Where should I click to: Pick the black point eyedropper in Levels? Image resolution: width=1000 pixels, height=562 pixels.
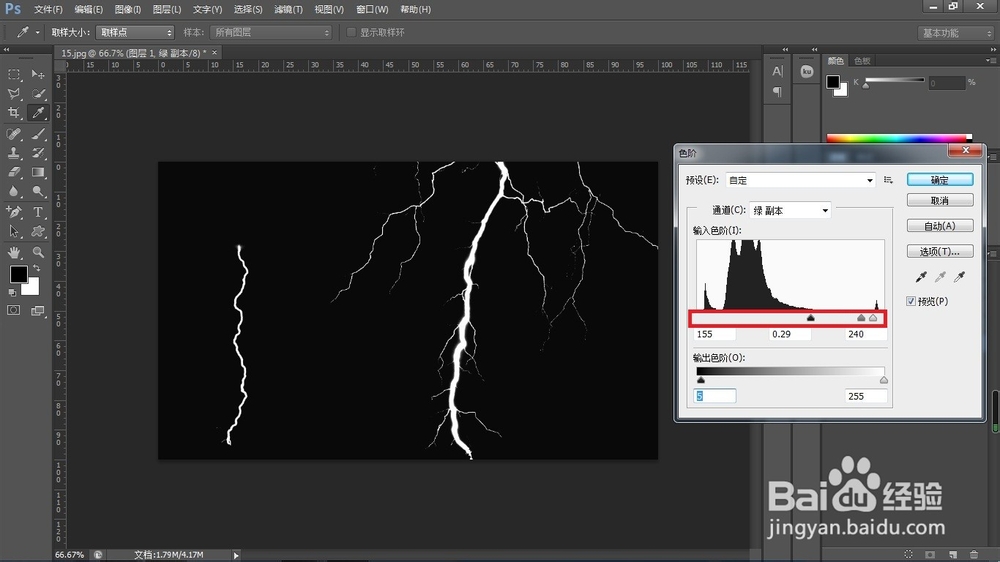pyautogui.click(x=921, y=276)
